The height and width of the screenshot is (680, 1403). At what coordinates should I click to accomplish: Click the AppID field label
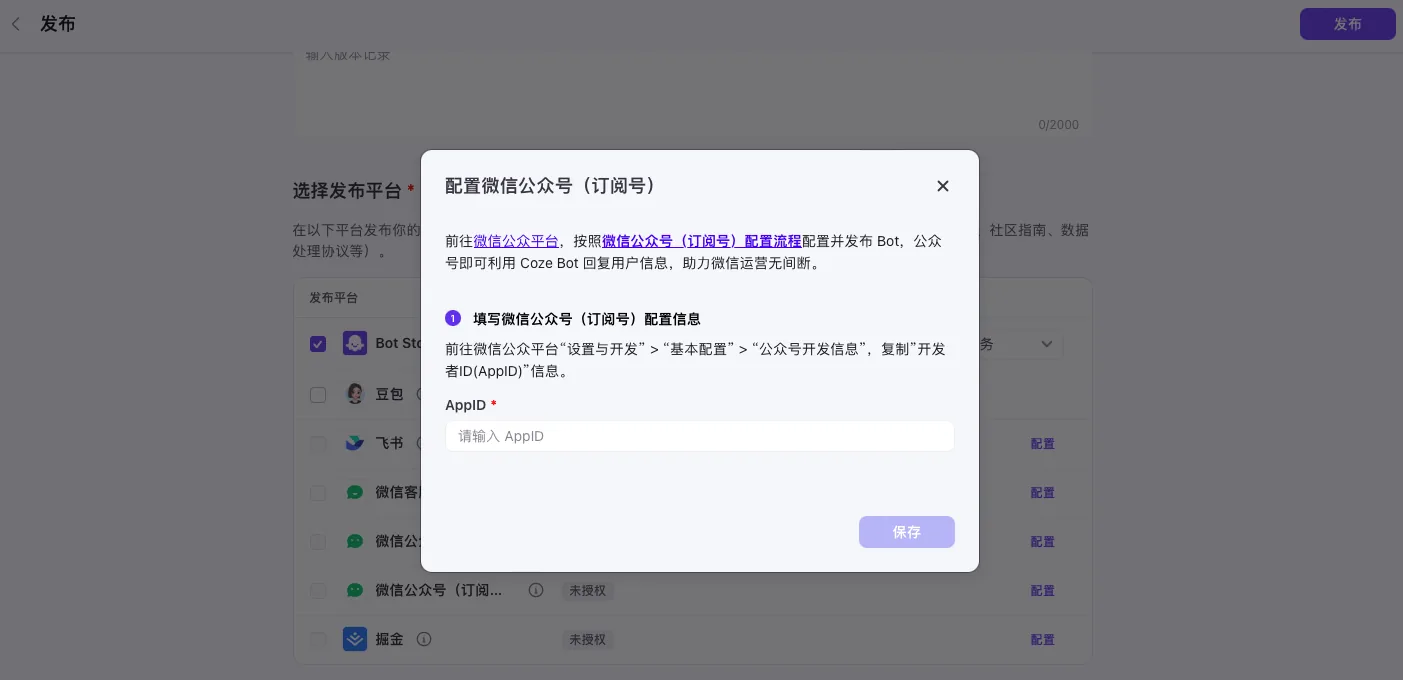tap(466, 405)
